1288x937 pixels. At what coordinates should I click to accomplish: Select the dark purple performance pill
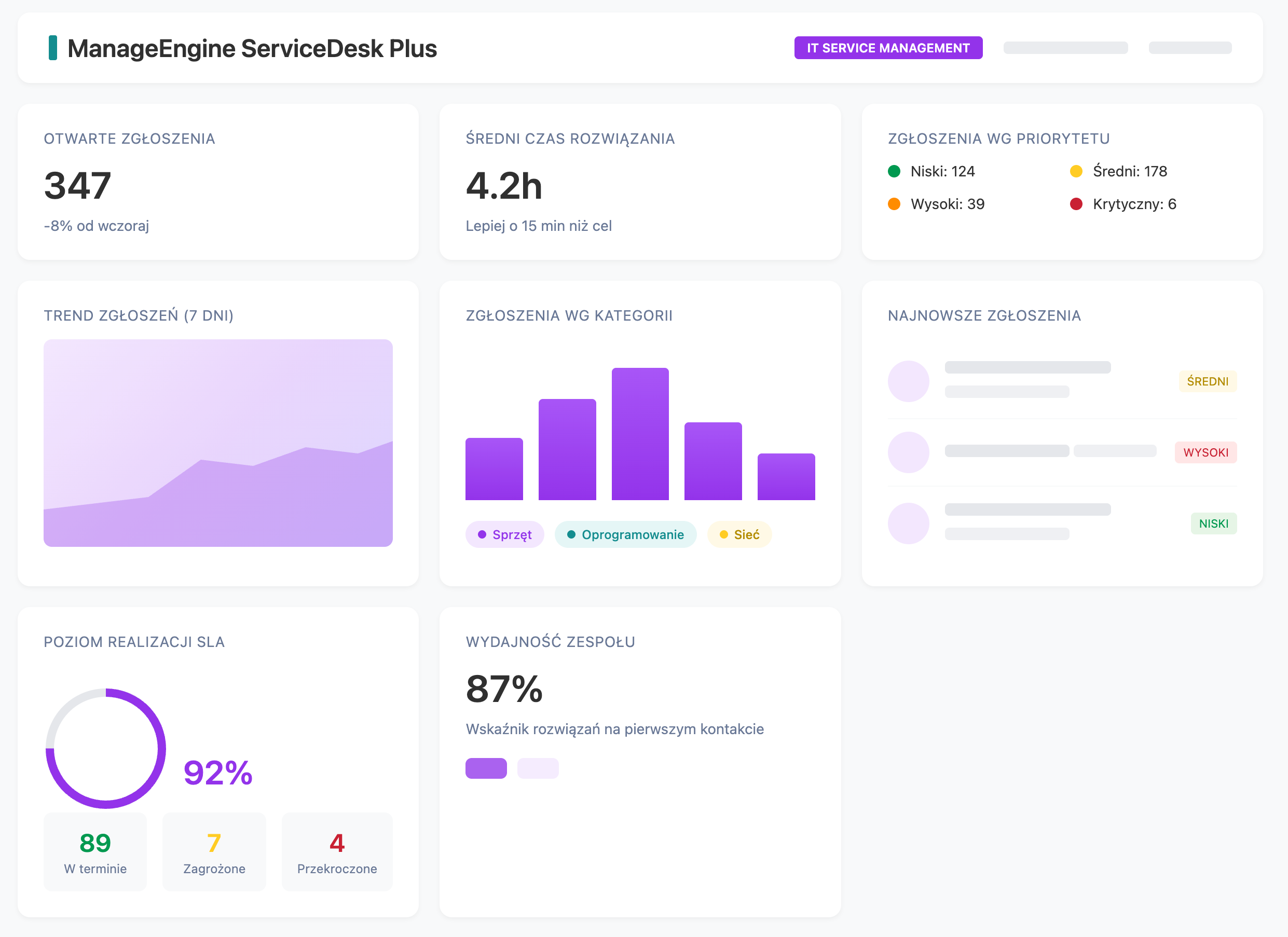[486, 768]
